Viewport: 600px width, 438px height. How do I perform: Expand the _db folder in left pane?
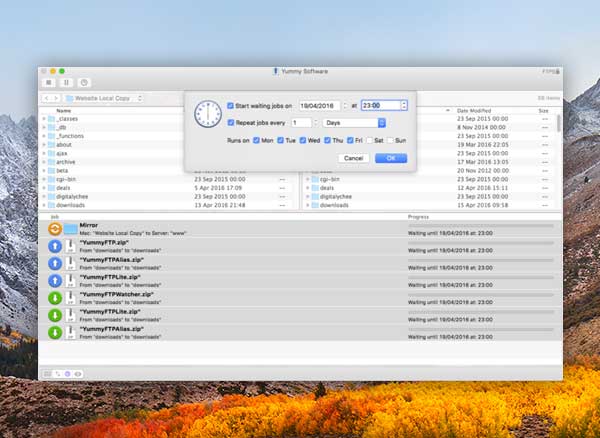click(x=44, y=127)
